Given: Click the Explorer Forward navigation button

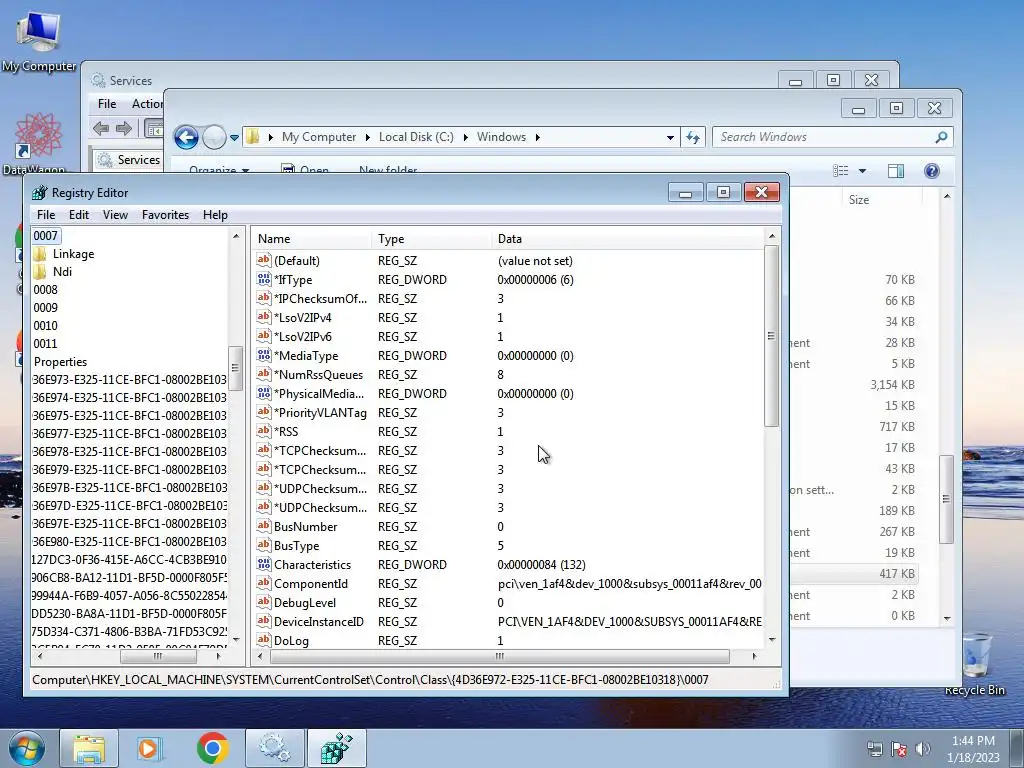Looking at the screenshot, I should 214,137.
